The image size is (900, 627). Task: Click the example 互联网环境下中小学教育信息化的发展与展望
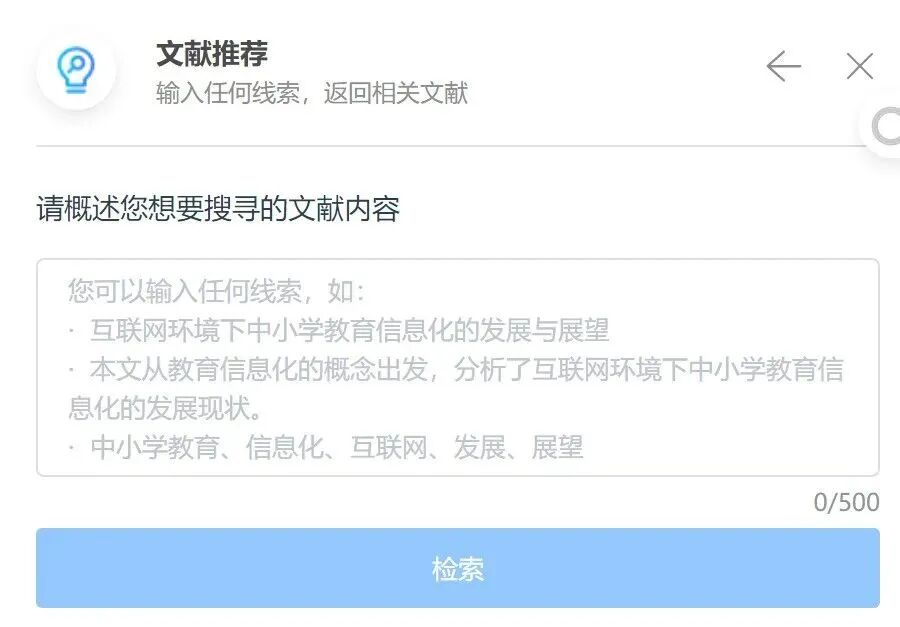point(350,330)
